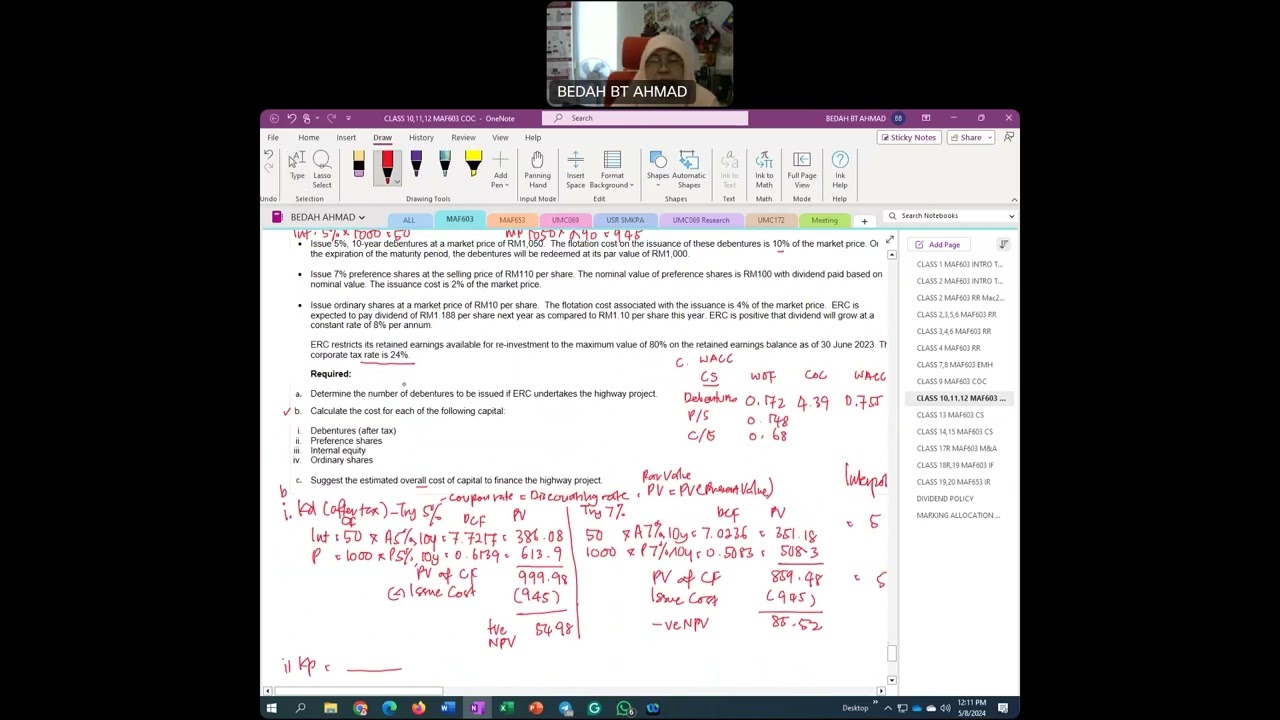Open the MARKING ALLOCATION page
This screenshot has width=1280, height=720.
[958, 516]
